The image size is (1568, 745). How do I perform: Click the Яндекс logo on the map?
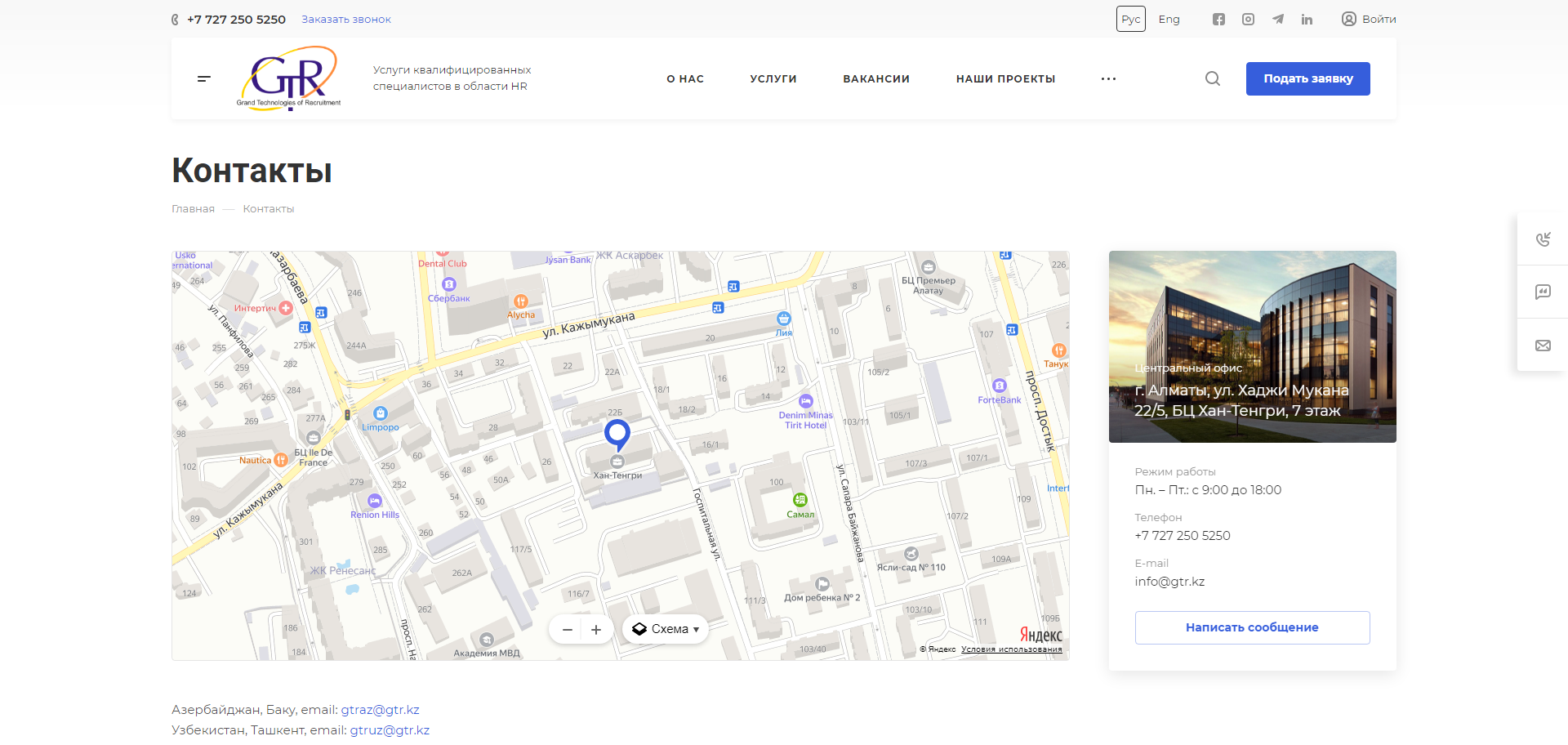coord(1040,635)
